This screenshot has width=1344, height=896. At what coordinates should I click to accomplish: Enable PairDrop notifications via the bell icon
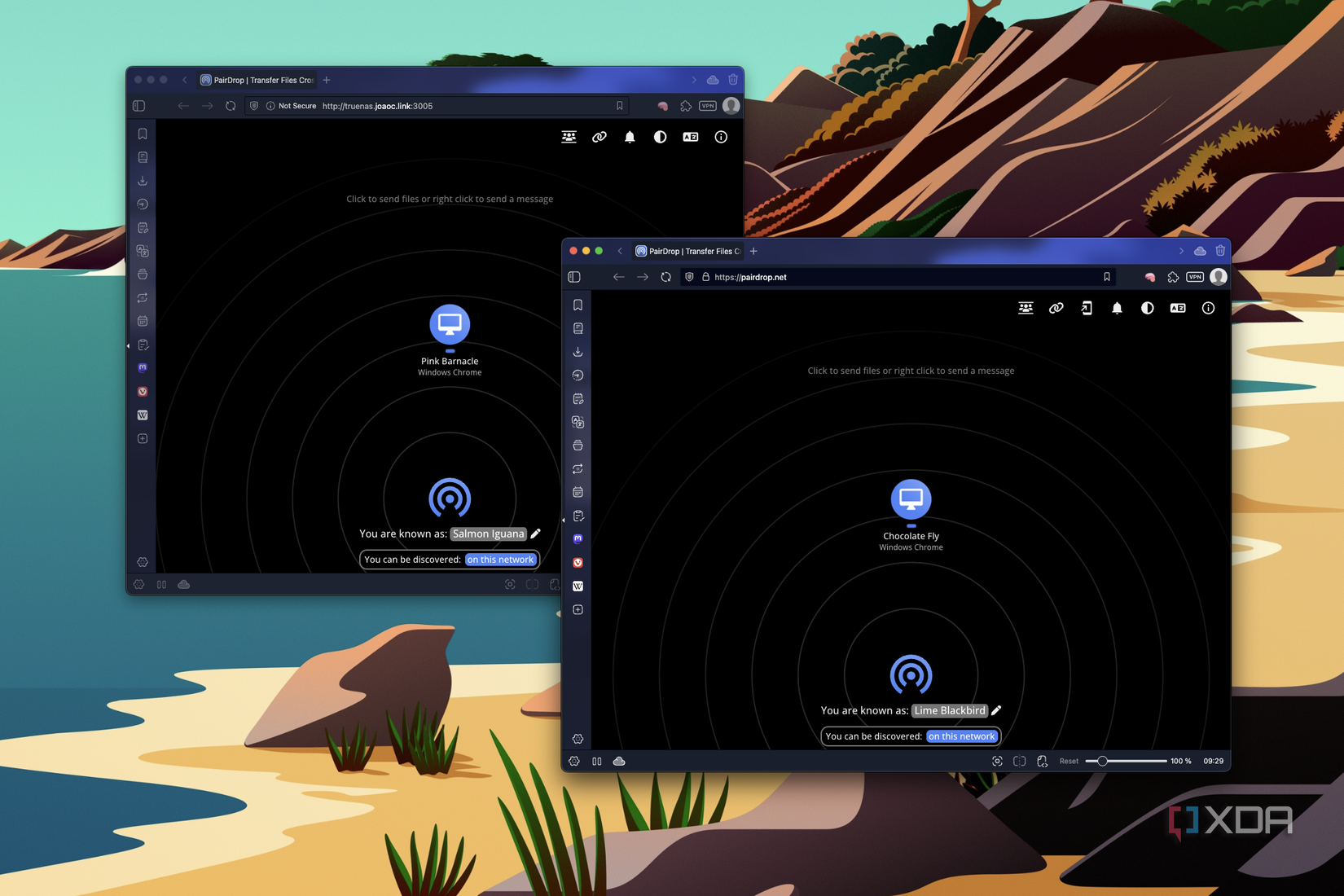pos(1117,308)
